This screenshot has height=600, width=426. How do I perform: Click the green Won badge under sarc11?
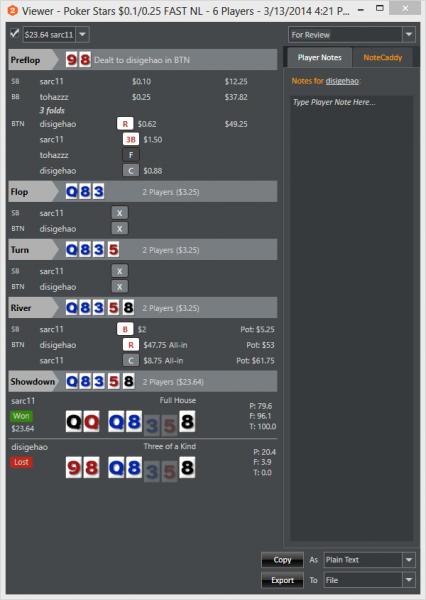click(21, 416)
